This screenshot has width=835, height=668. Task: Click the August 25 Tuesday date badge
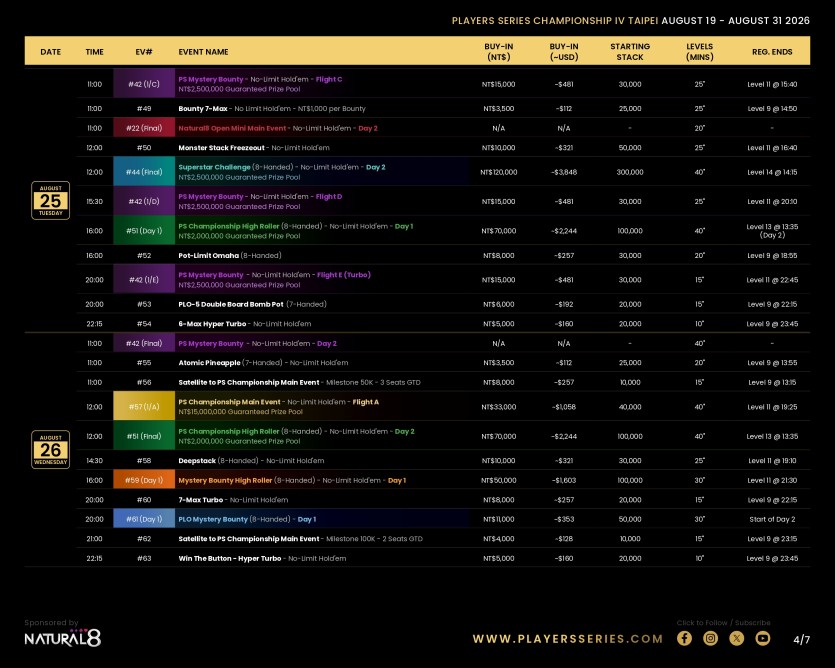(51, 200)
